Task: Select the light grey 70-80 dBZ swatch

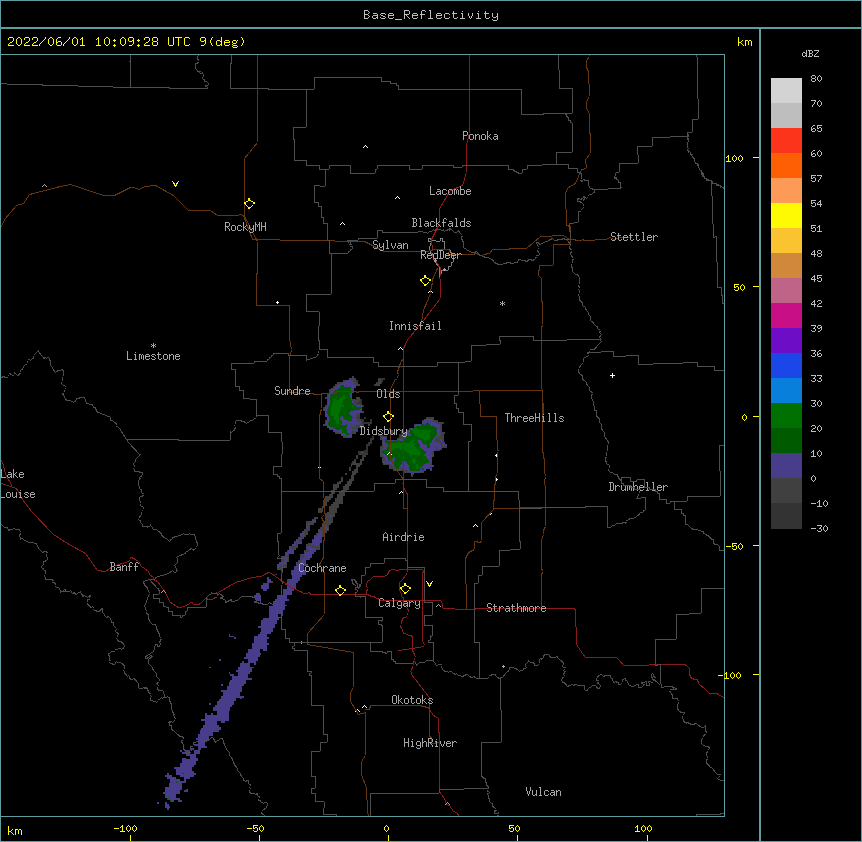Action: 786,91
